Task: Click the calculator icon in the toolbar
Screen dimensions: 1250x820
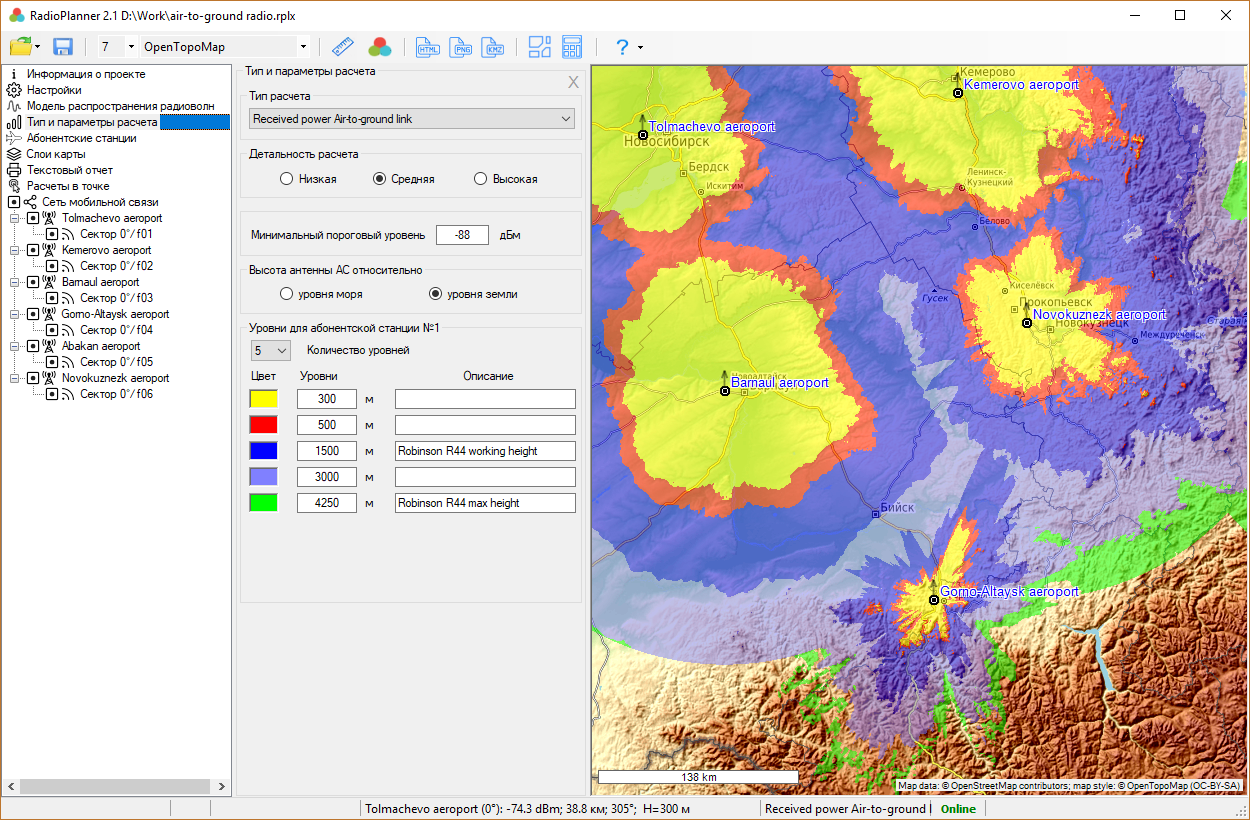Action: (572, 47)
